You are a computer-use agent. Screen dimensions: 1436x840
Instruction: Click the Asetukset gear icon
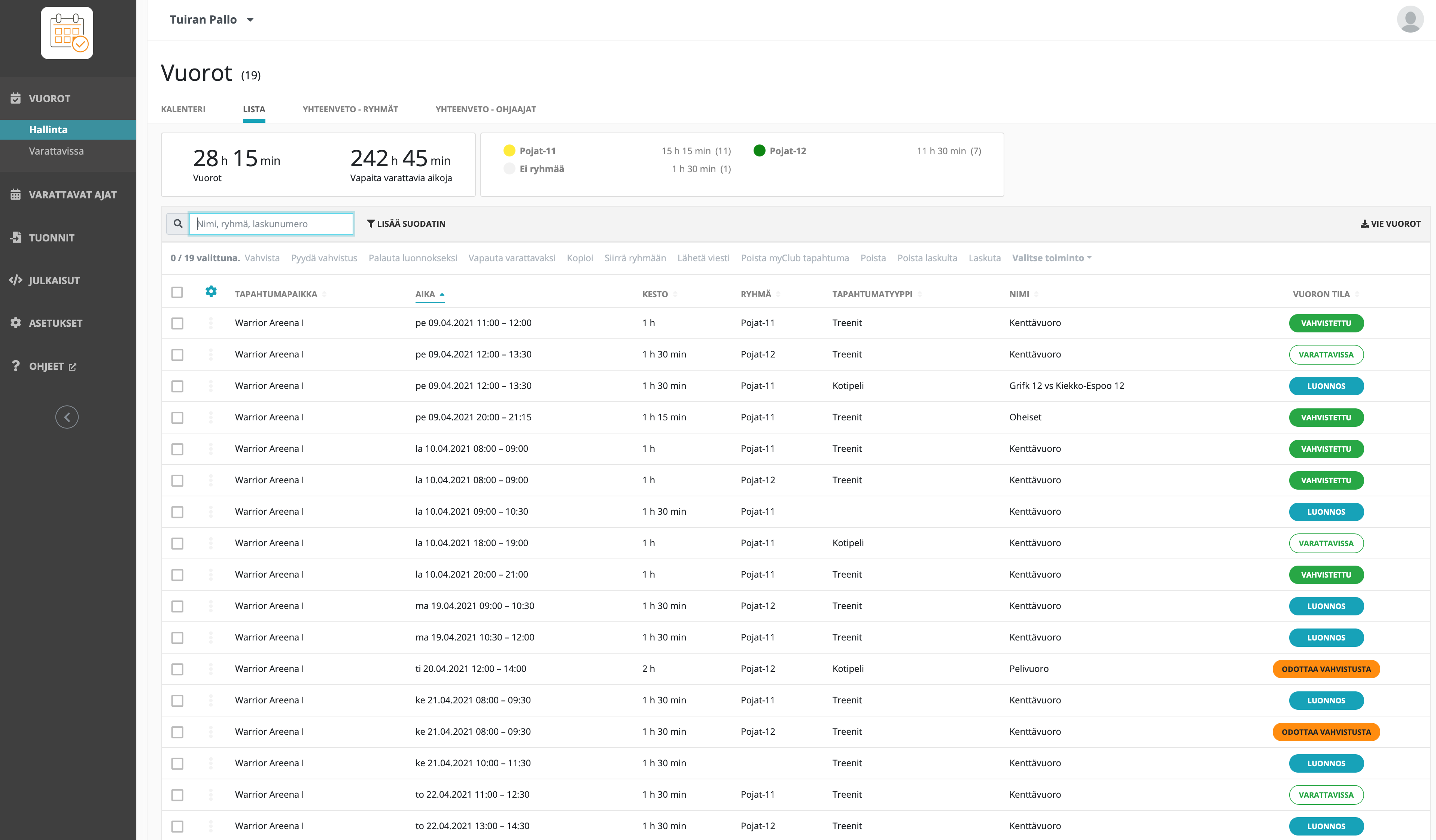coord(15,323)
